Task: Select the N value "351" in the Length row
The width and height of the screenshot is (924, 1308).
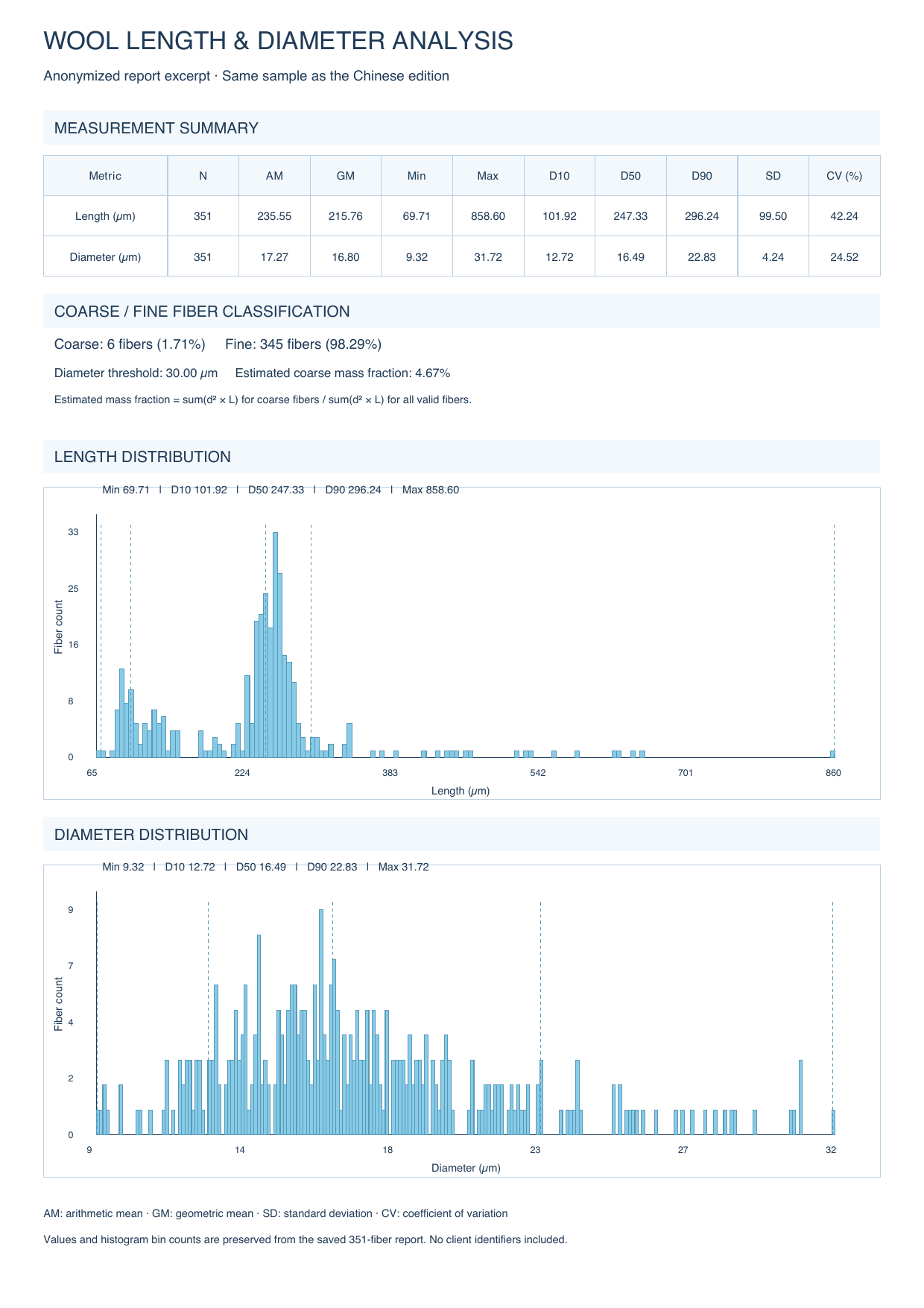Action: (203, 216)
